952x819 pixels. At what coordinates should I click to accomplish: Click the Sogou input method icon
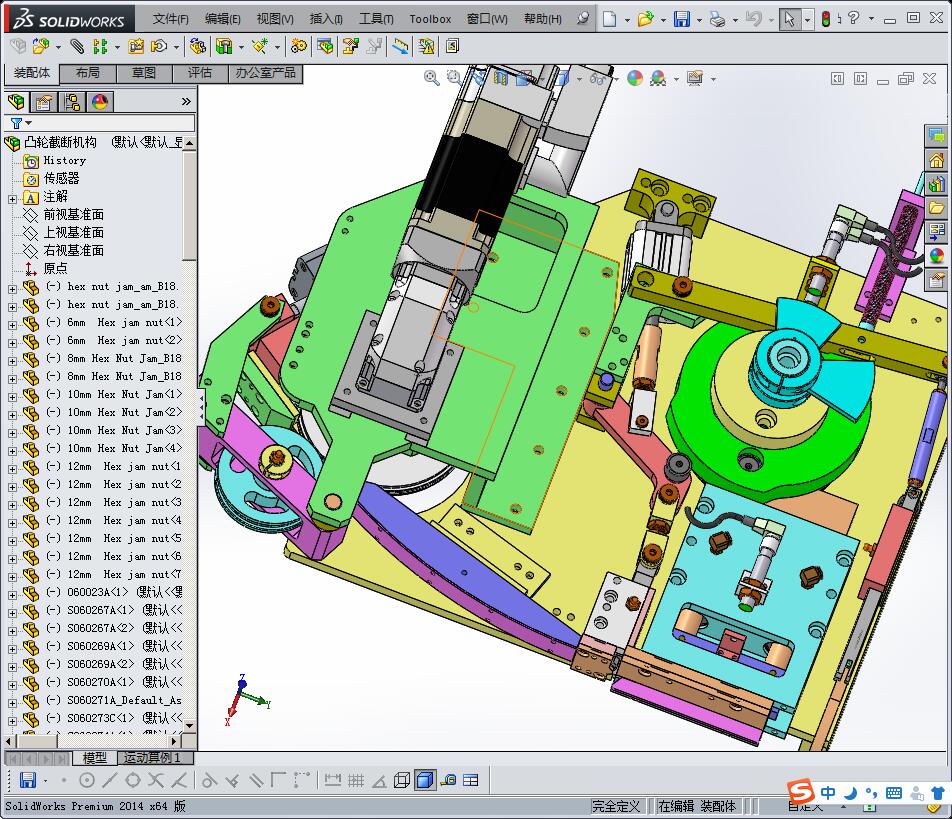pyautogui.click(x=801, y=791)
